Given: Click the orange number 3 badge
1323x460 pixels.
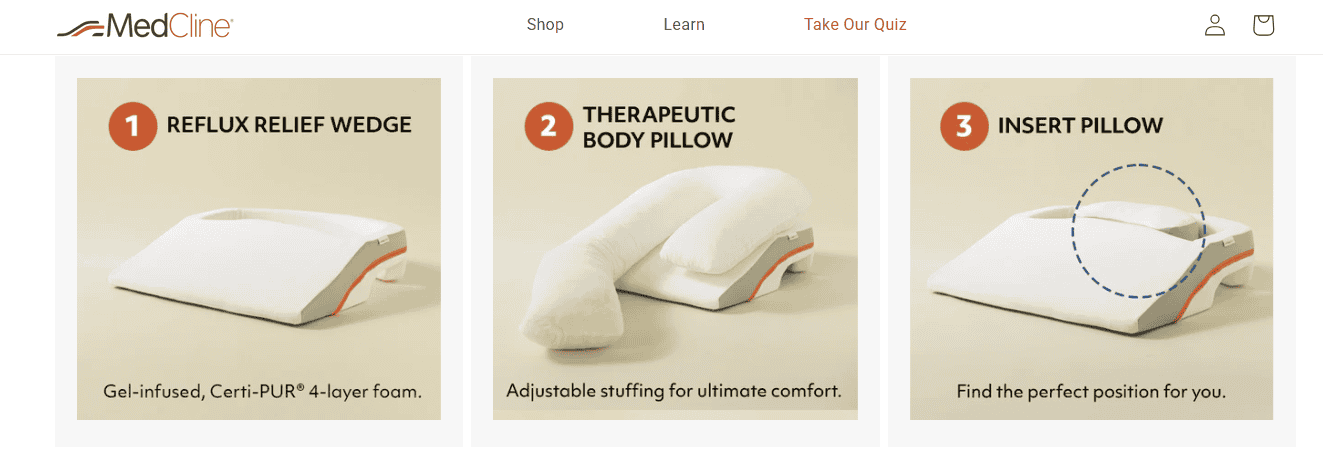Looking at the screenshot, I should [964, 126].
